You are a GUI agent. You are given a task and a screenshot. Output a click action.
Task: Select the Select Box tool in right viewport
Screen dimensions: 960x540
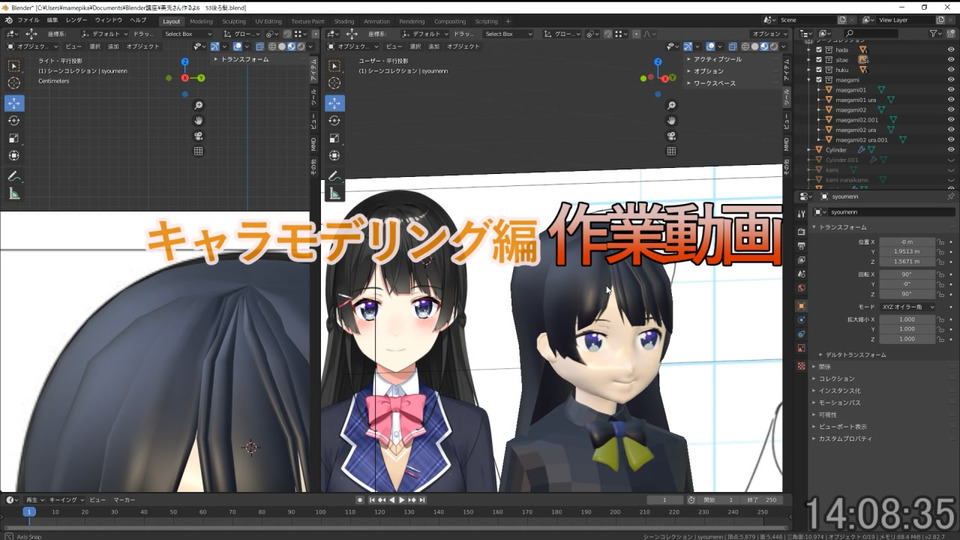point(334,66)
